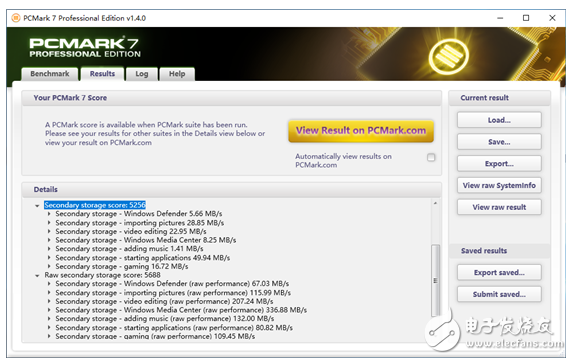Screen dimensions: 572x360
Task: Expand importing pictures 28.85 MB/s row
Action: [x=49, y=222]
